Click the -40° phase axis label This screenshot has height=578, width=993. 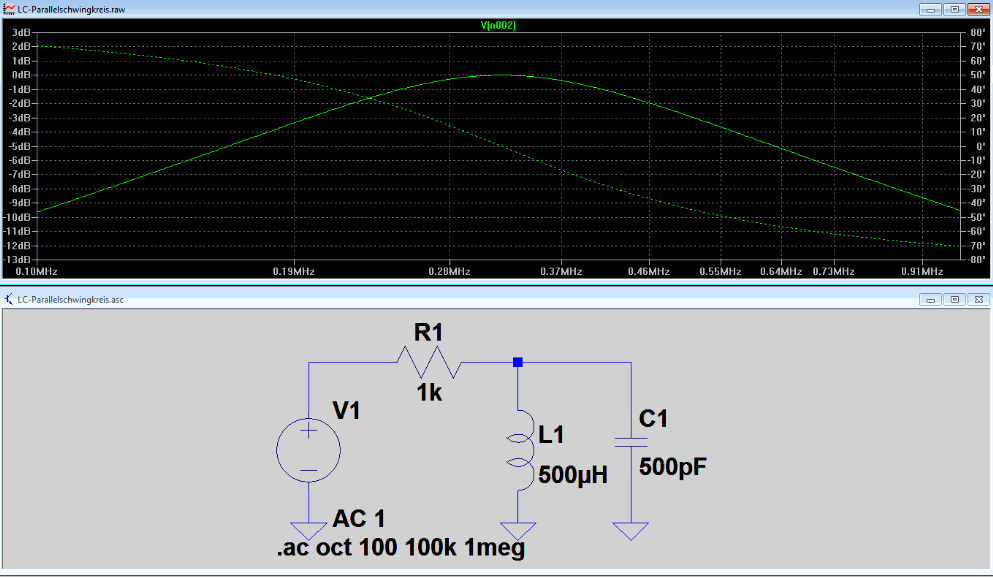[976, 203]
